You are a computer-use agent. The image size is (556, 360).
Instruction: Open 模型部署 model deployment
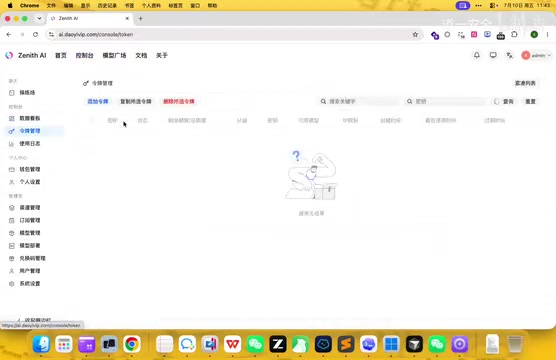[x=29, y=245]
